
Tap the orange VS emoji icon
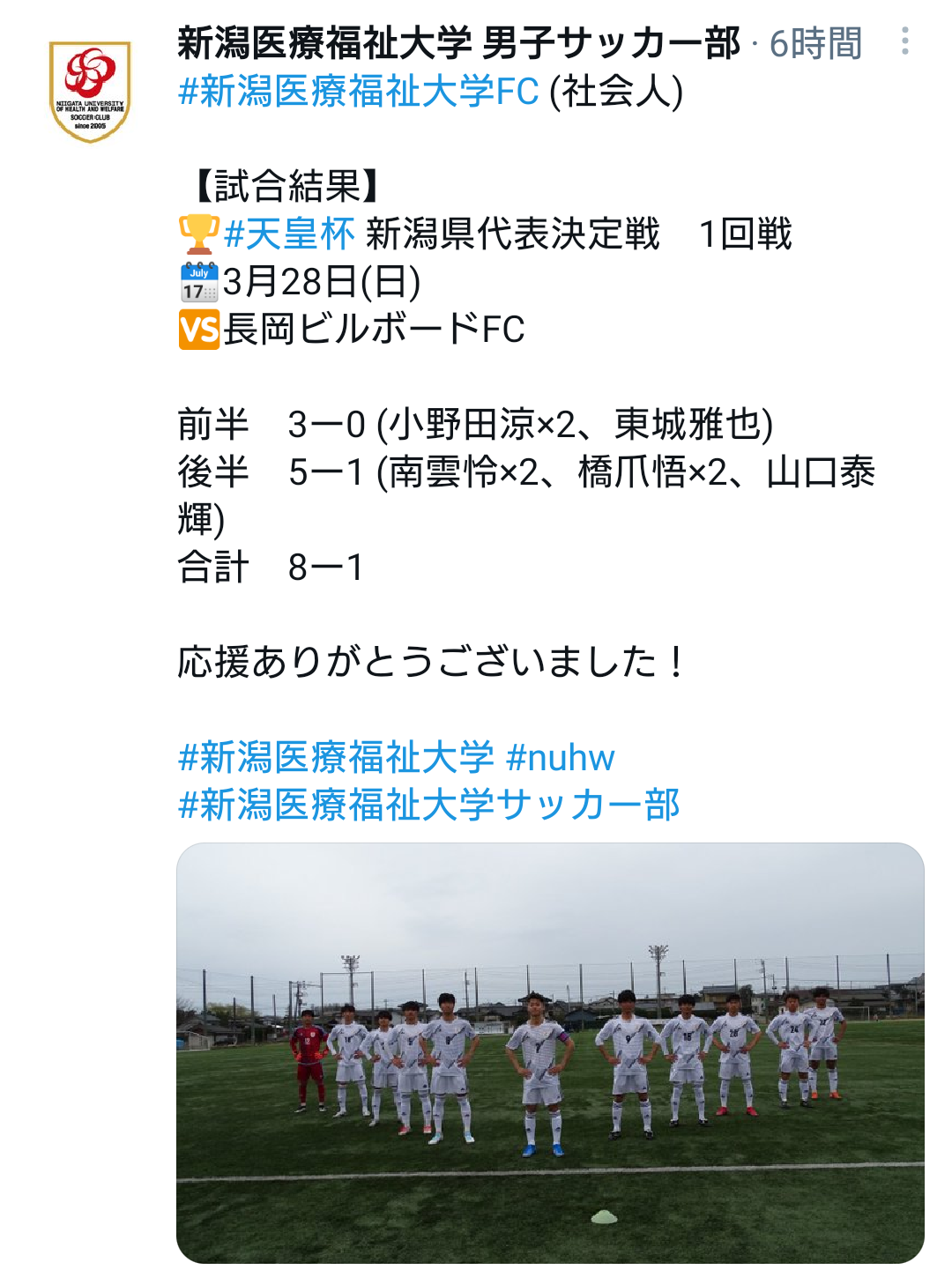click(199, 330)
